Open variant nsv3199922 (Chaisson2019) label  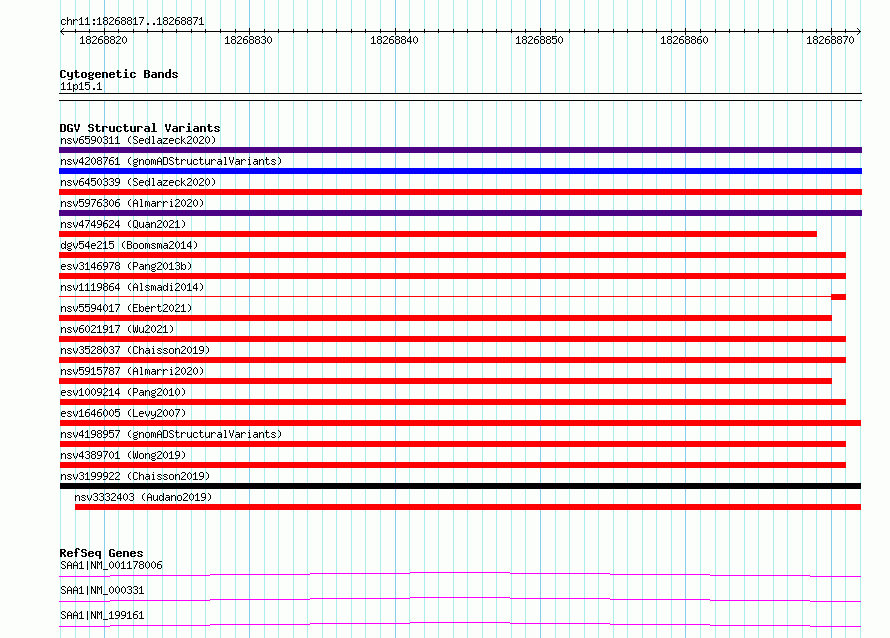click(x=135, y=476)
